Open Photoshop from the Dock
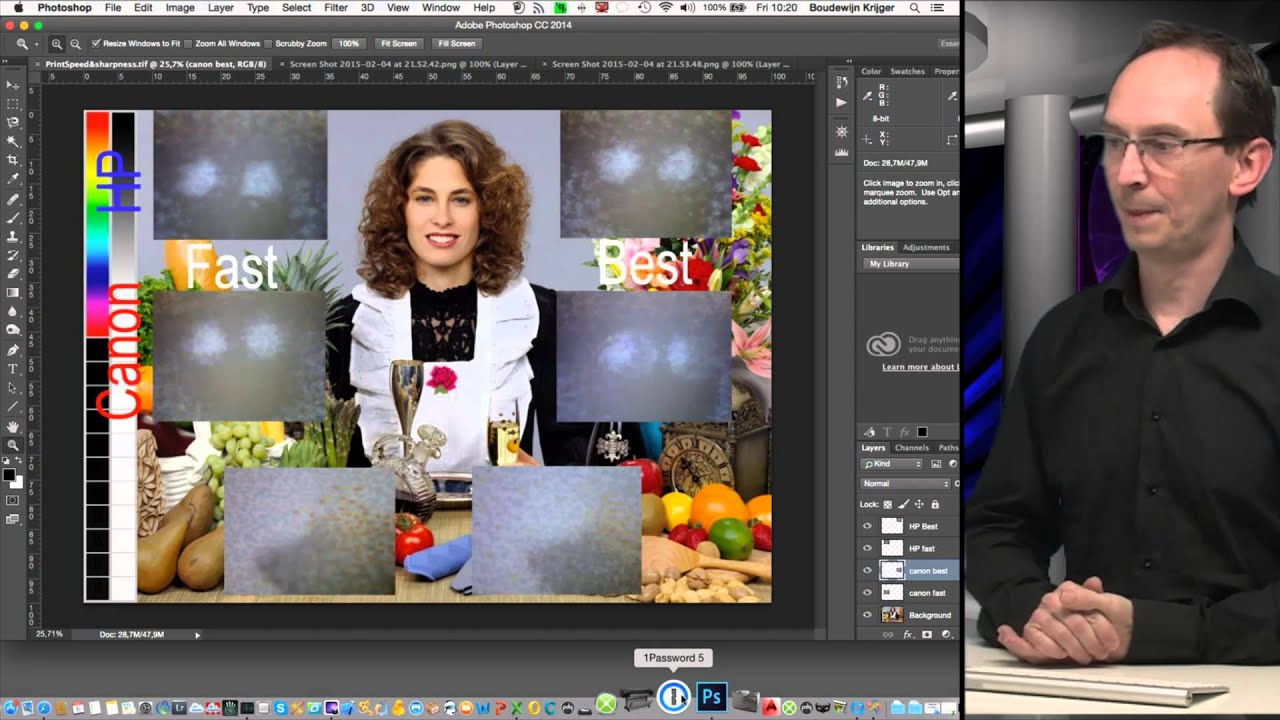Screen dimensions: 1280x720 [711, 696]
